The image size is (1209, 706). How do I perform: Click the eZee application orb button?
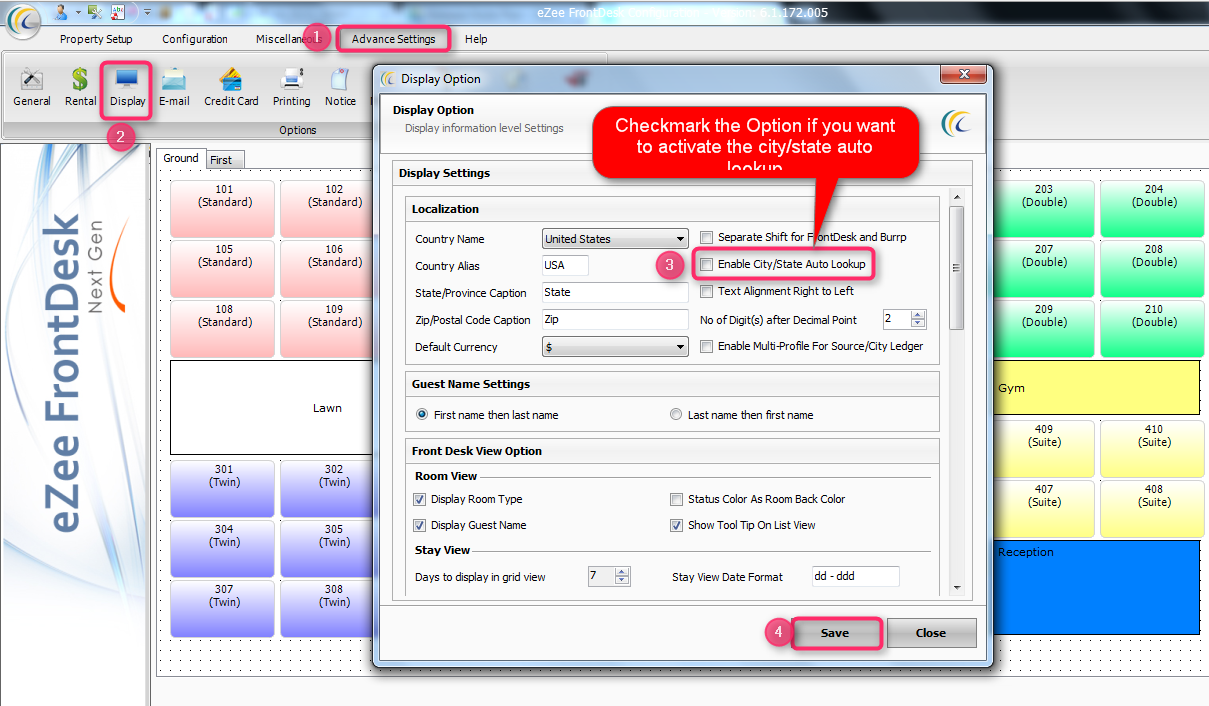(23, 20)
